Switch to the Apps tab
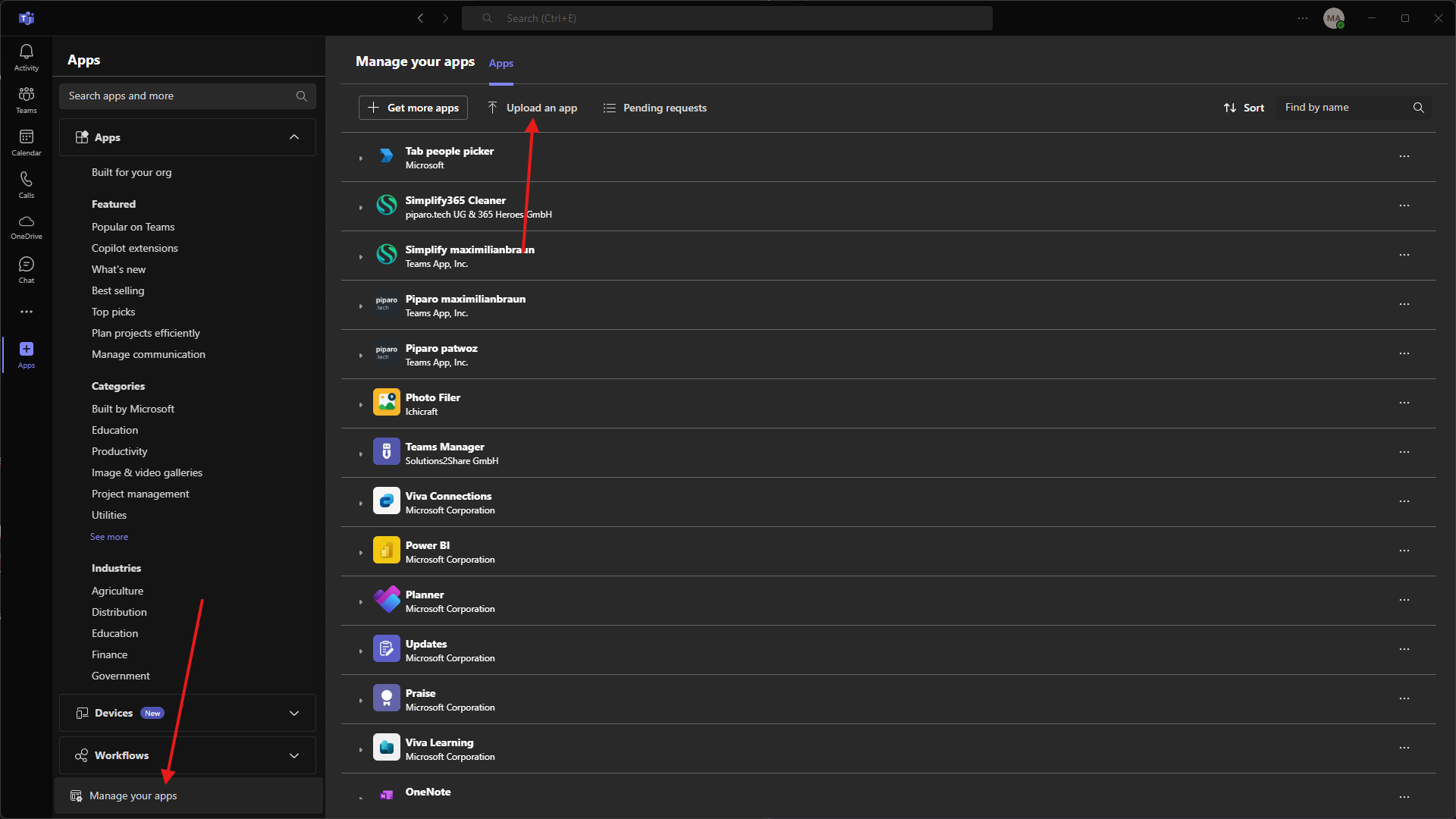The height and width of the screenshot is (819, 1456). (x=501, y=64)
